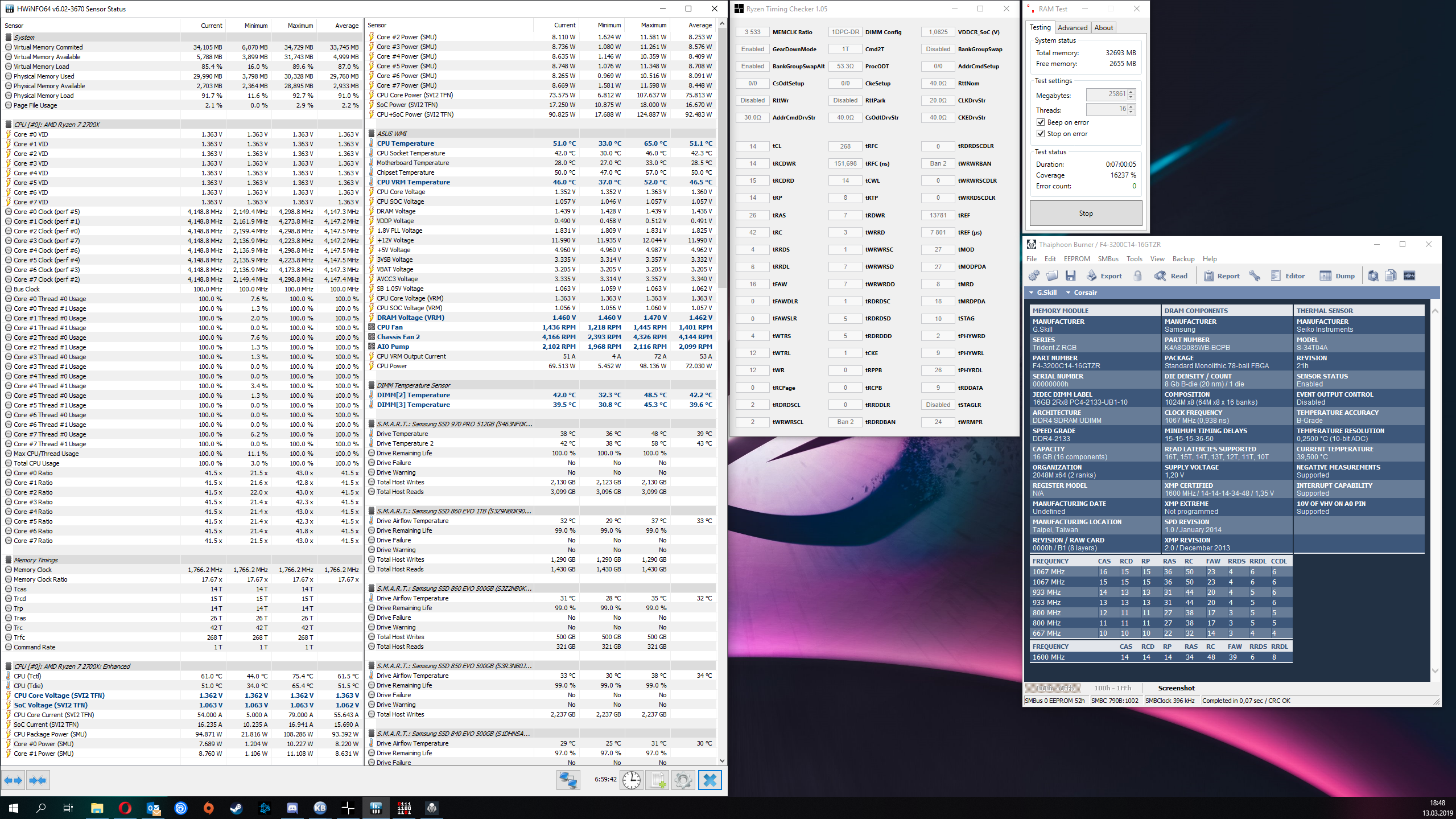
Task: Toggle the Stop on error checkbox
Action: pyautogui.click(x=1041, y=134)
